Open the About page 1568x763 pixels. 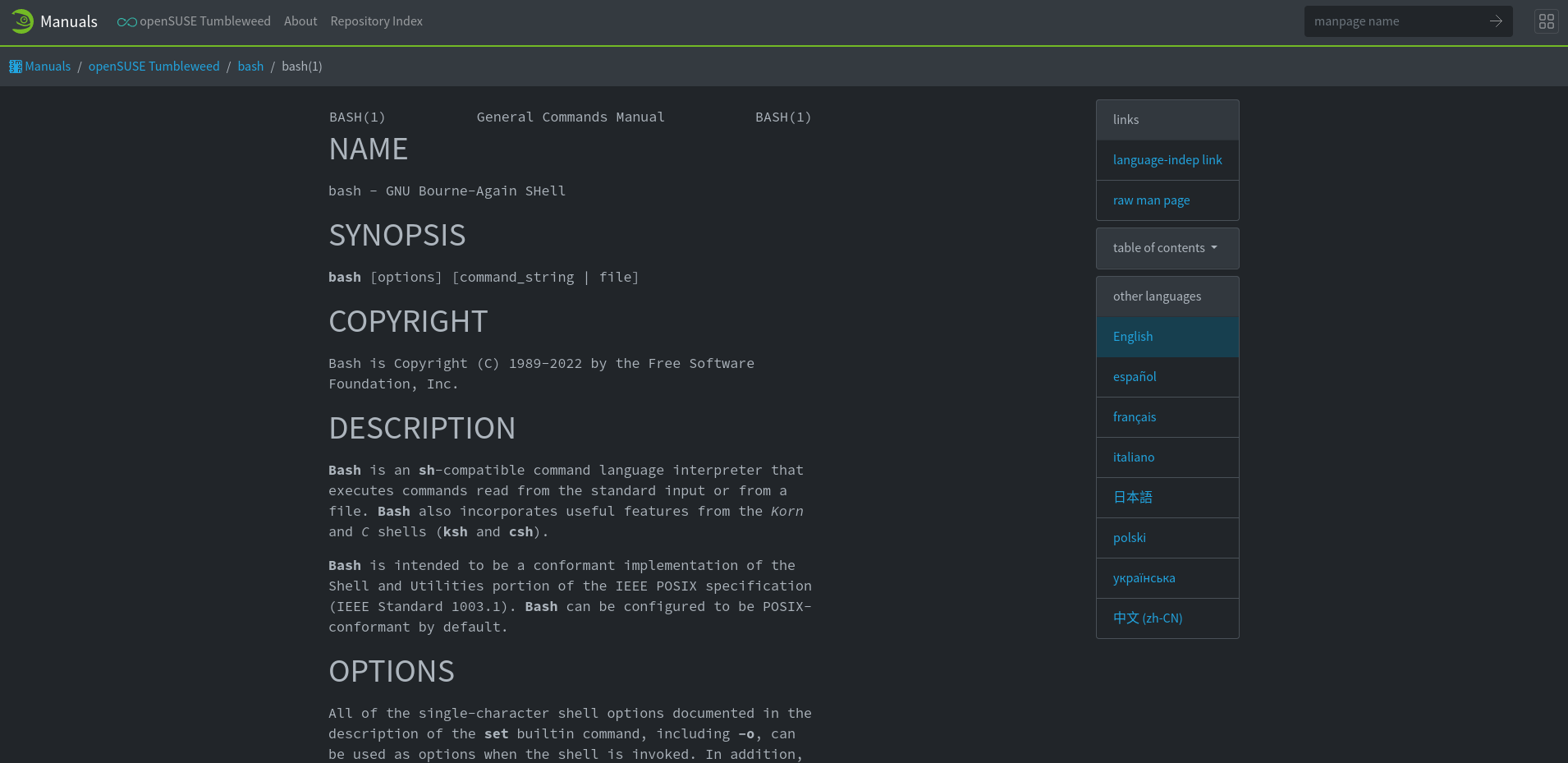tap(300, 21)
